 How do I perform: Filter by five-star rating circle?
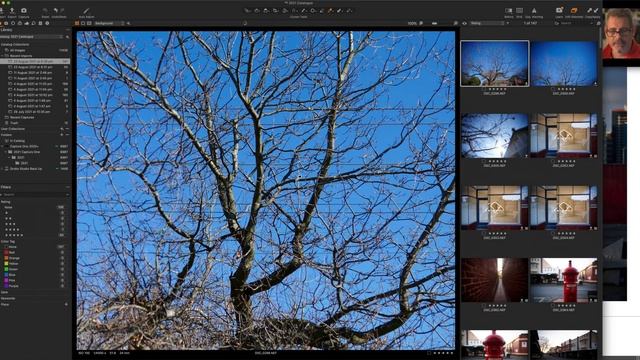(x=62, y=235)
